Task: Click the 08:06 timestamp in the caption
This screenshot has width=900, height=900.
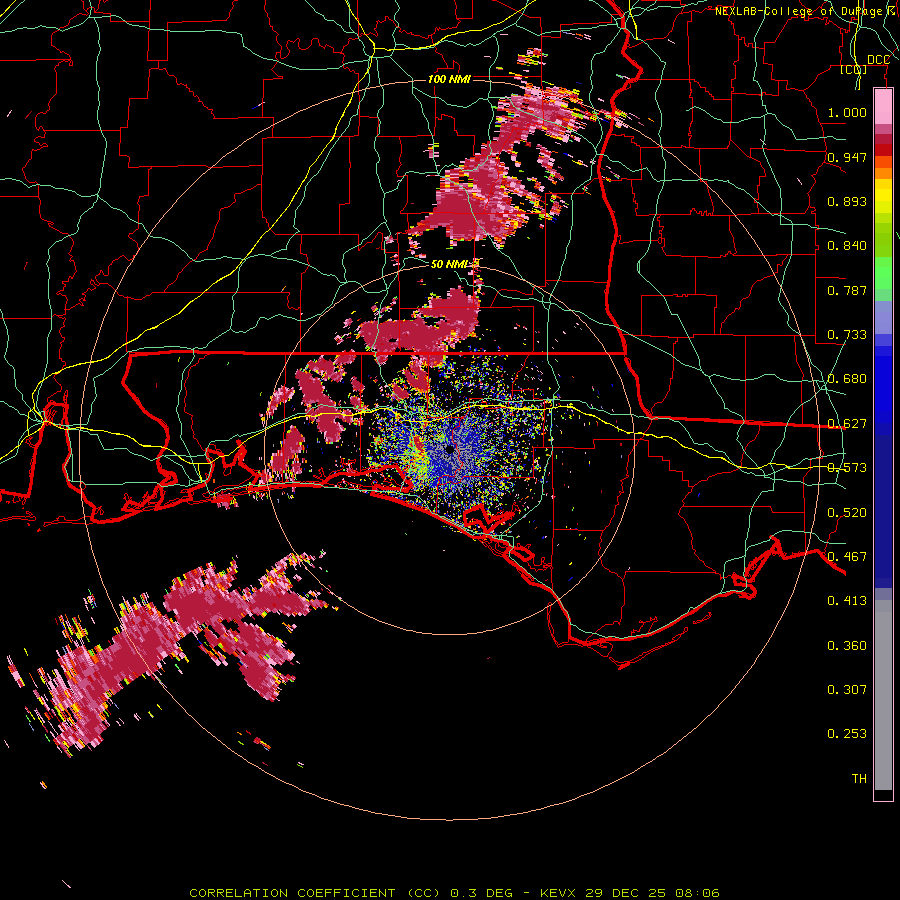Action: click(x=697, y=893)
